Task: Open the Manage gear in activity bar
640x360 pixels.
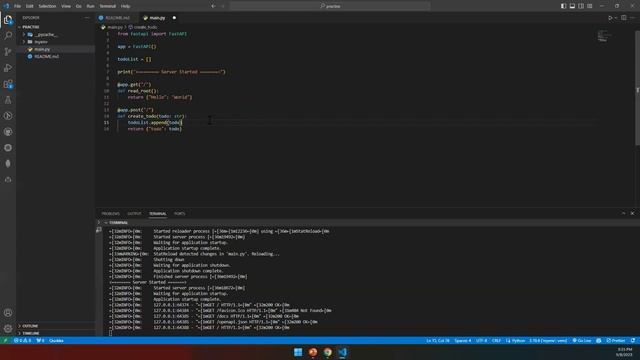Action: point(8,329)
